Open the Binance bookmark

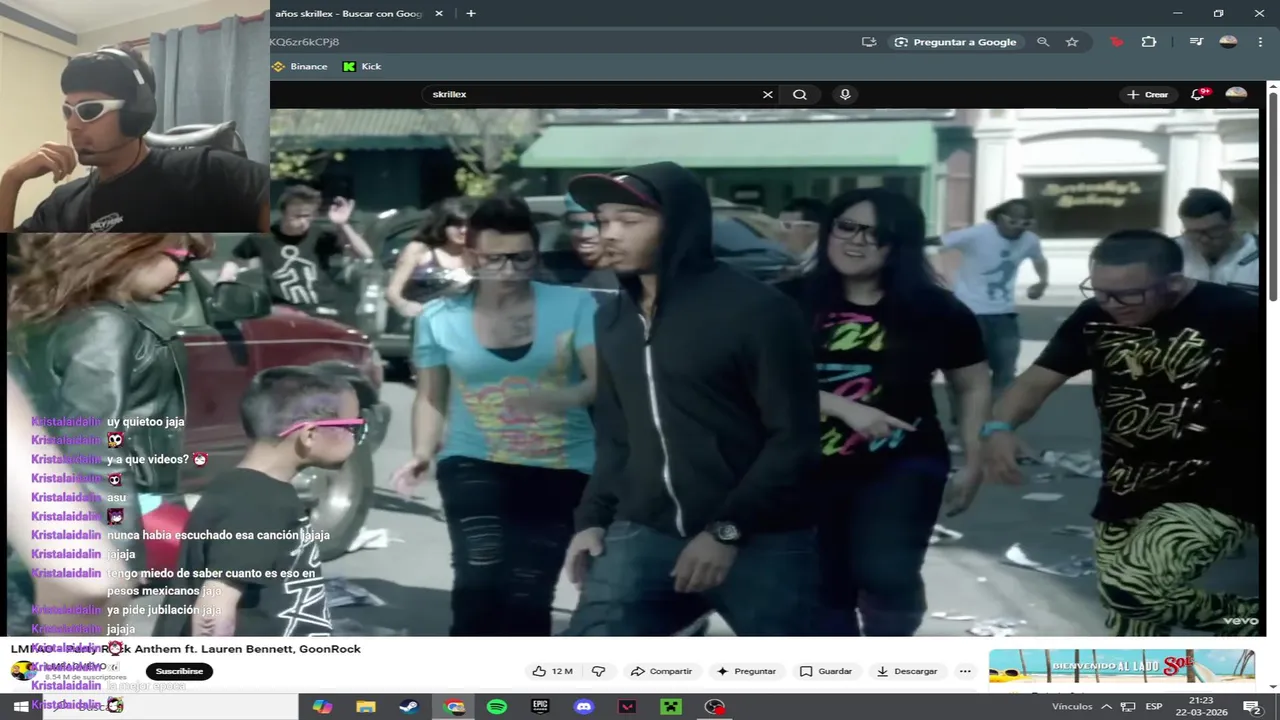(300, 67)
